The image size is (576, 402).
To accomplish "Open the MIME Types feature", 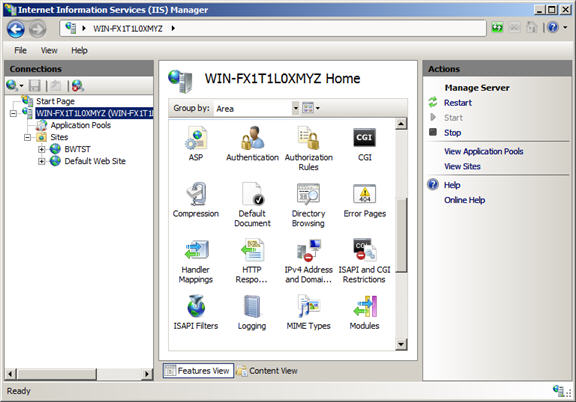I will click(309, 313).
